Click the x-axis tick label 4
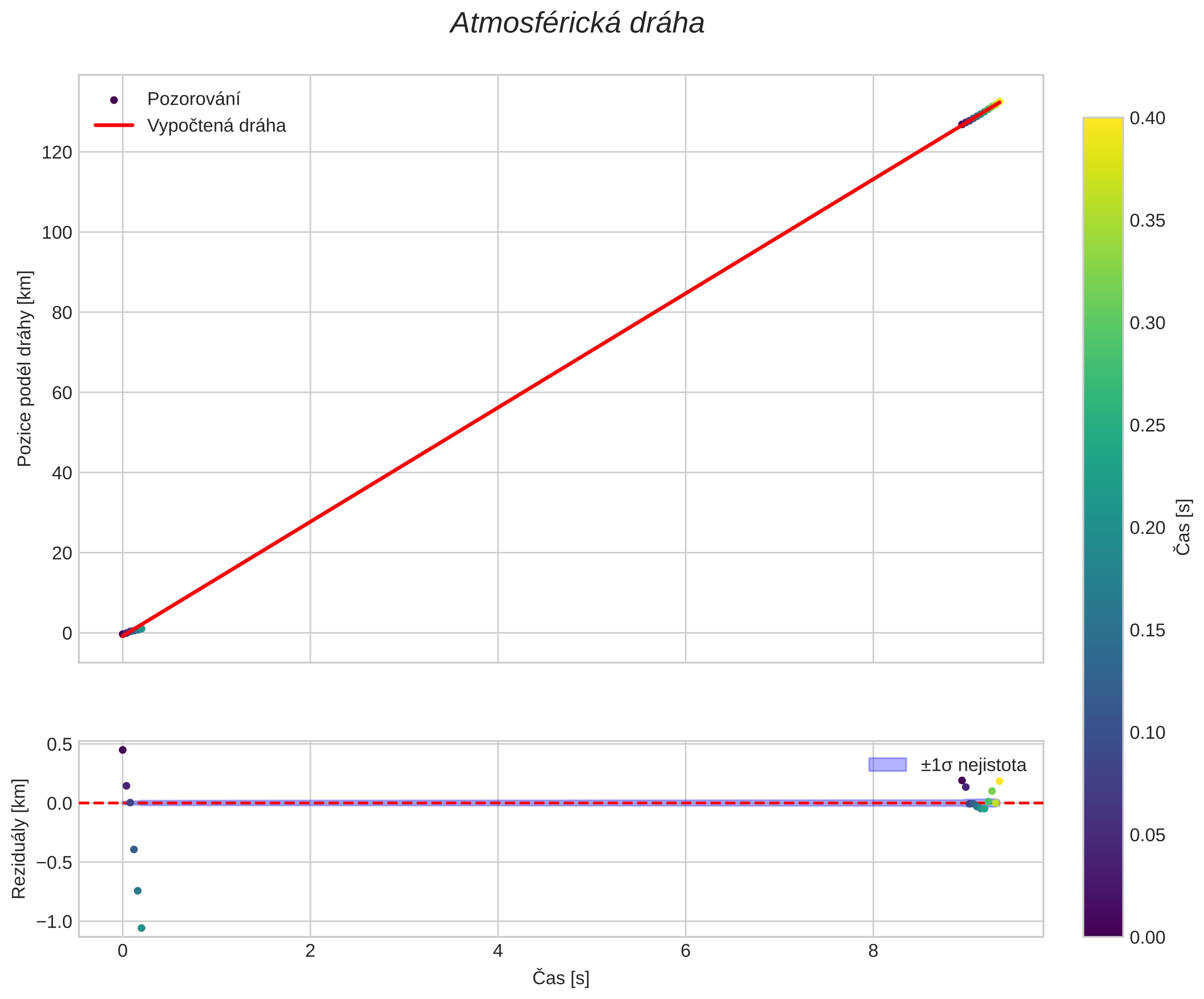1204x999 pixels. click(x=498, y=952)
